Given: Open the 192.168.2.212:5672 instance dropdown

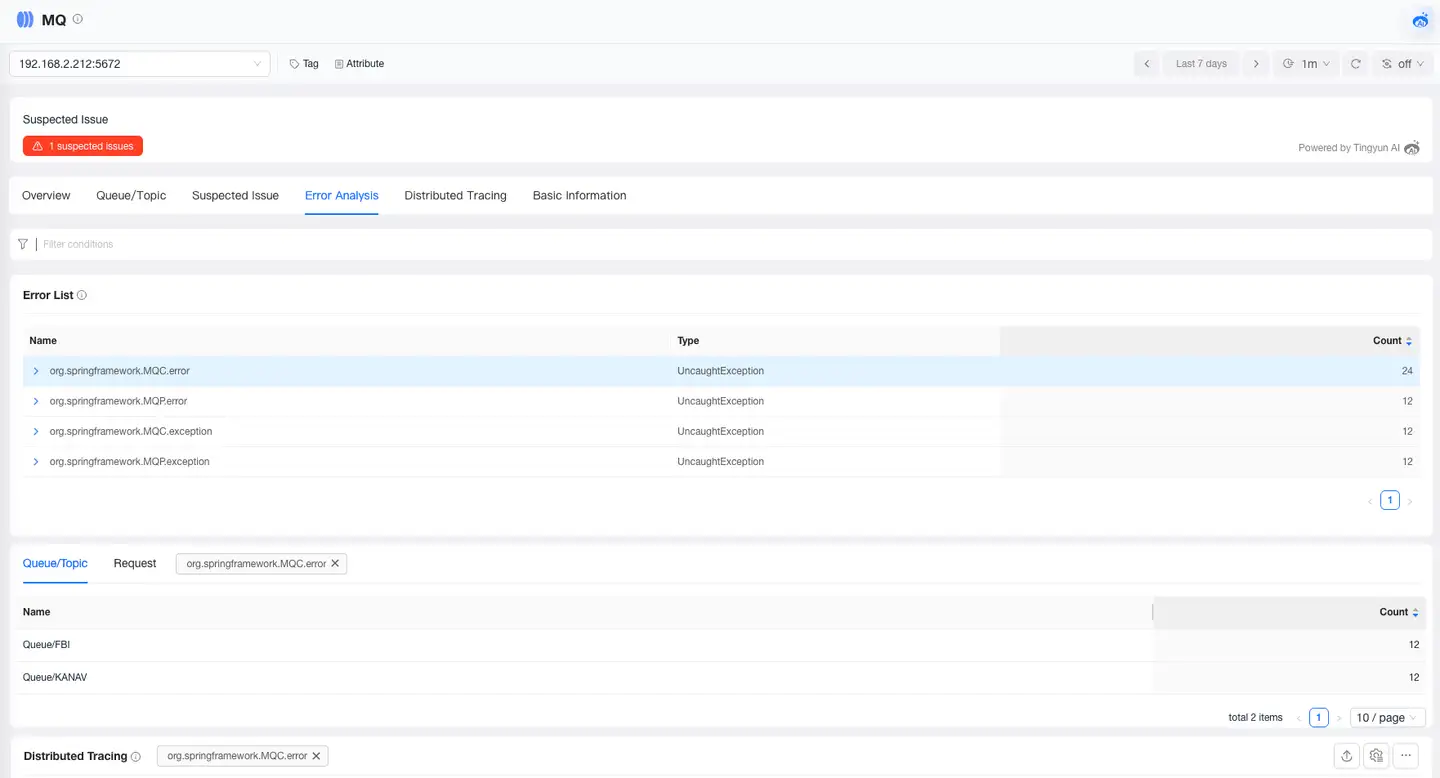Looking at the screenshot, I should 140,64.
